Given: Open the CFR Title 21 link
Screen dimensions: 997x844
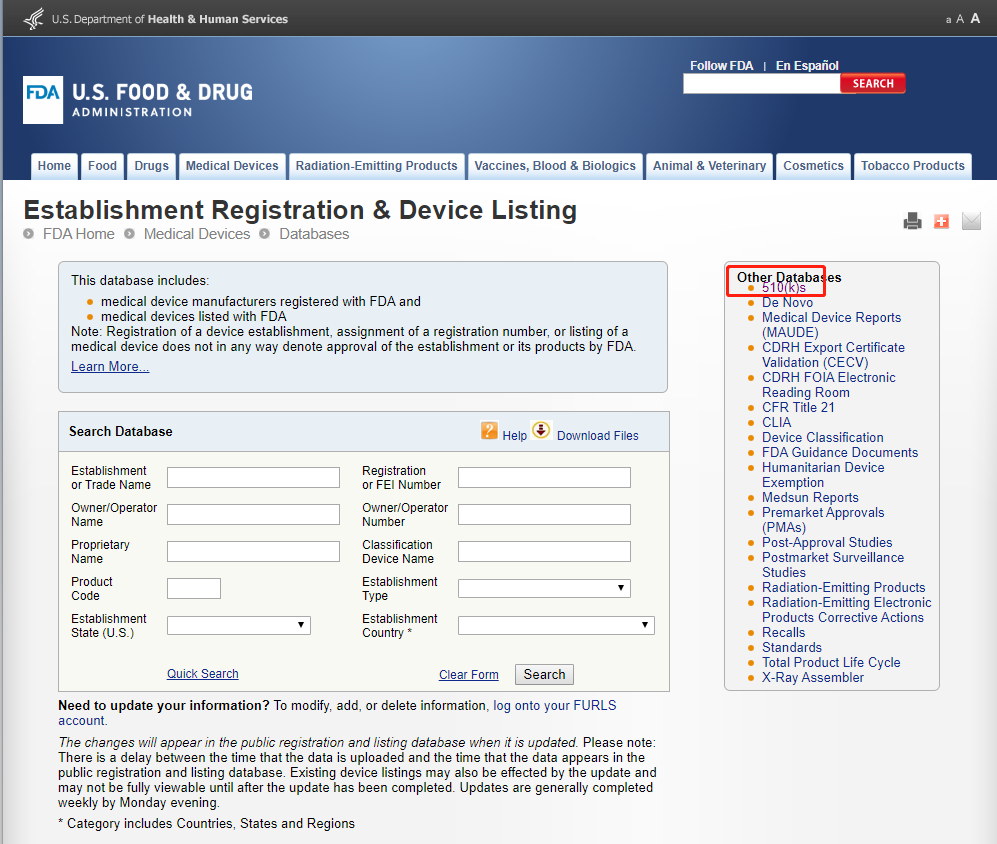Looking at the screenshot, I should click(x=798, y=408).
